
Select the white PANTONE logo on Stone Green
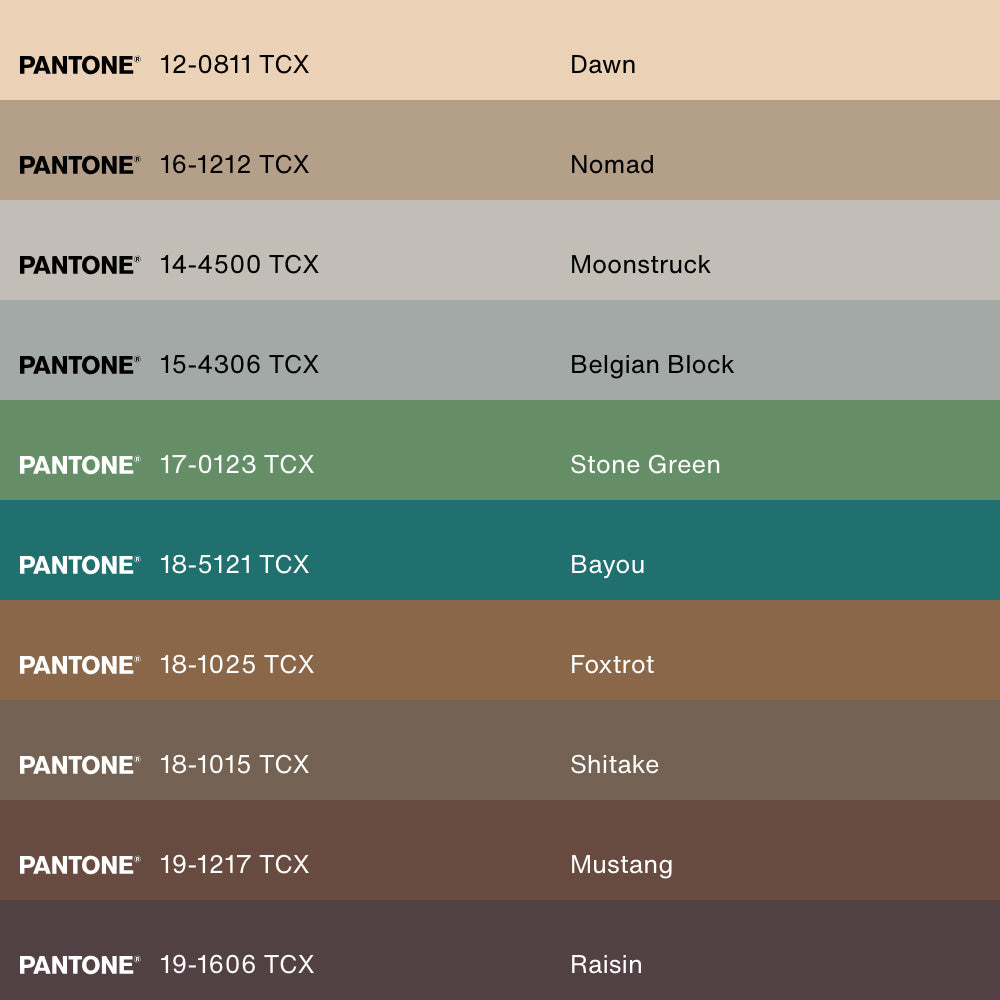click(79, 465)
